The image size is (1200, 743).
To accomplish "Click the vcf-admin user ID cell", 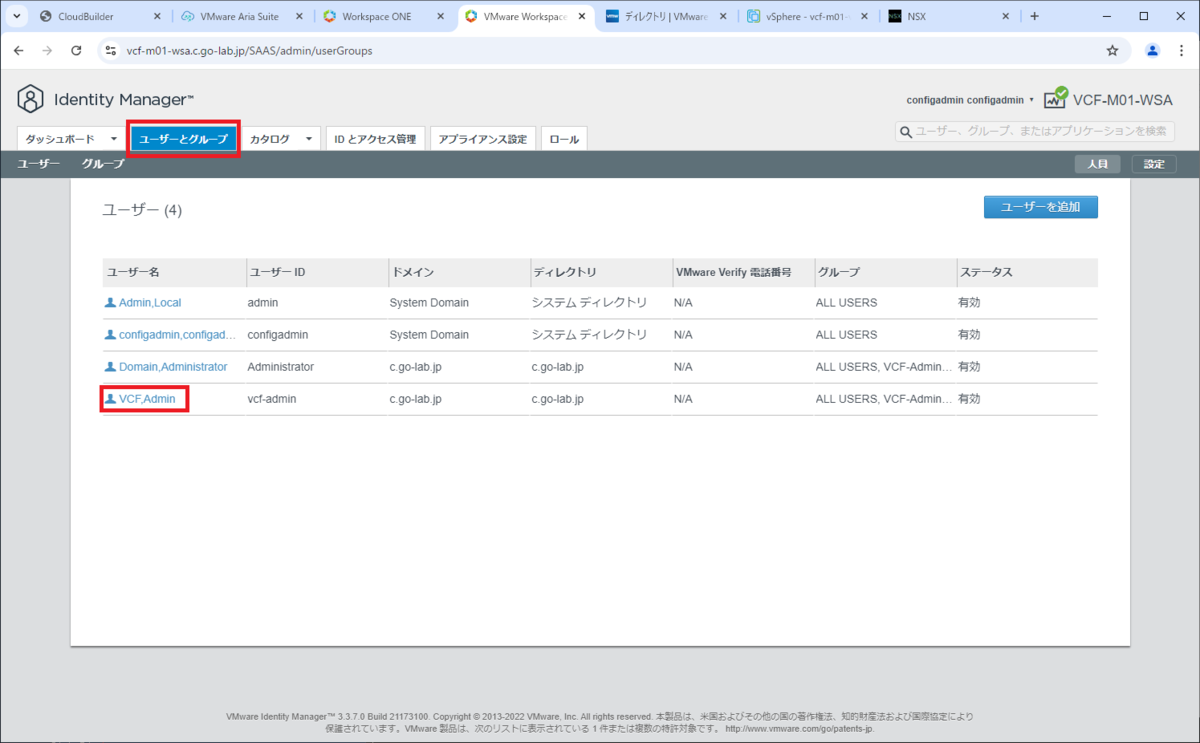I will (272, 399).
